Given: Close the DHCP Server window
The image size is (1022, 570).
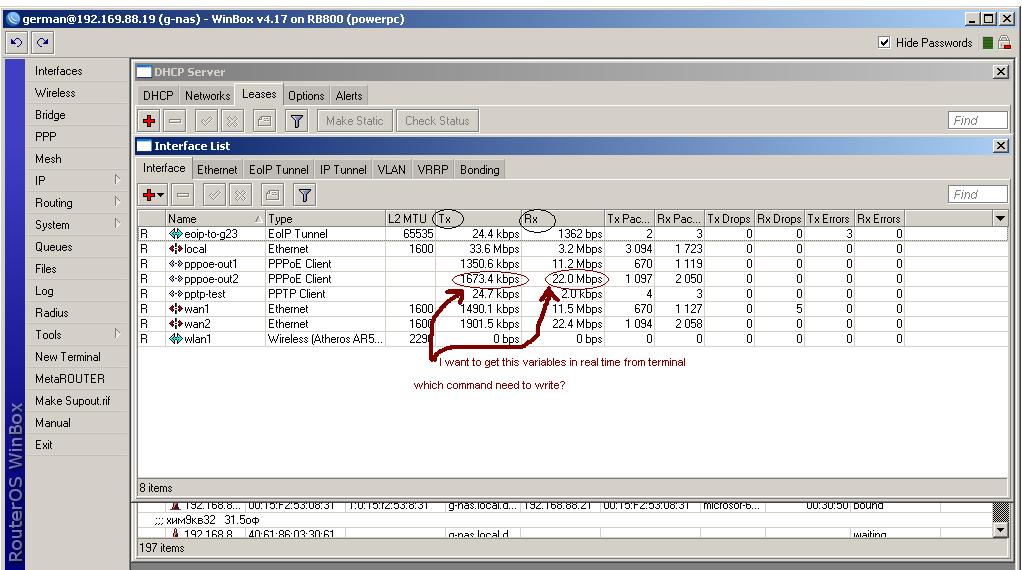Looking at the screenshot, I should point(1001,72).
